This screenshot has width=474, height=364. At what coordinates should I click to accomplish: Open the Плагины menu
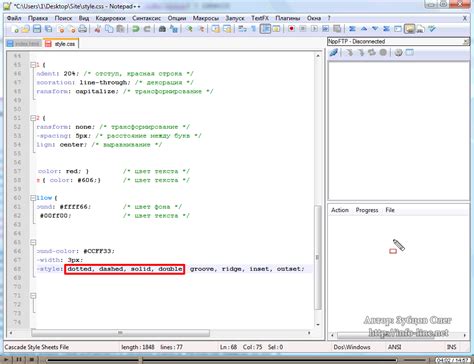pyautogui.click(x=288, y=18)
